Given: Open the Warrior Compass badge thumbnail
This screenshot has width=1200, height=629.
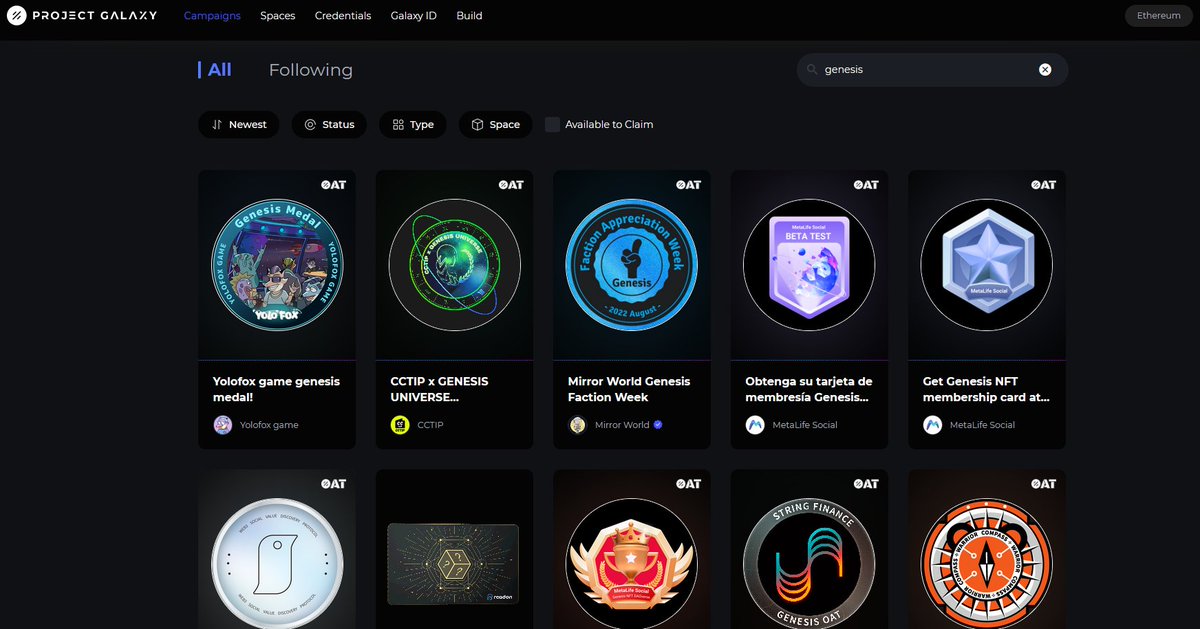Looking at the screenshot, I should click(986, 563).
